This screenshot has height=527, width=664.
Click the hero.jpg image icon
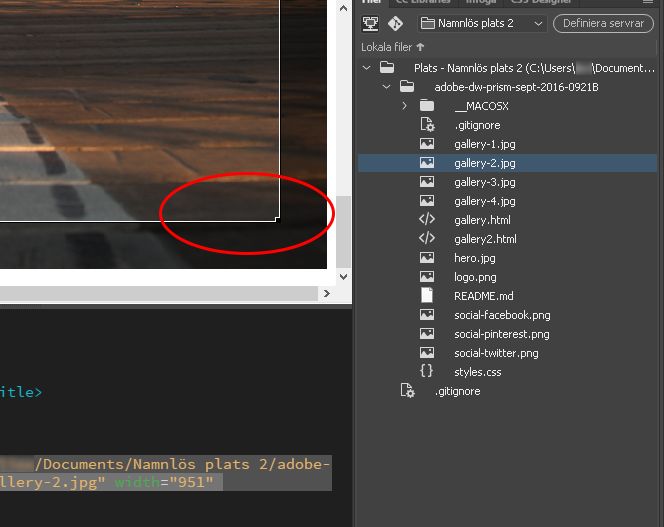427,258
